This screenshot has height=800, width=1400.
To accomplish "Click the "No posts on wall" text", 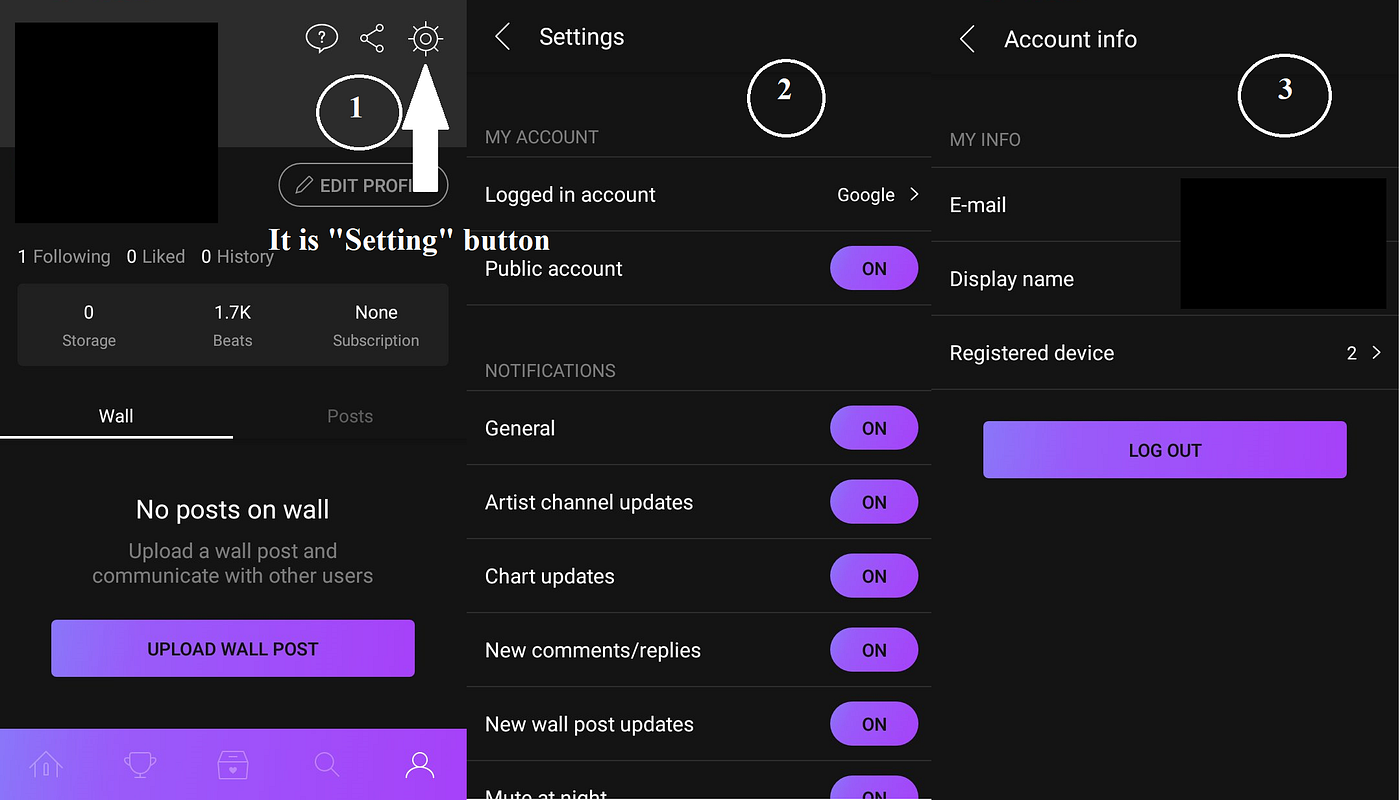I will [x=233, y=509].
